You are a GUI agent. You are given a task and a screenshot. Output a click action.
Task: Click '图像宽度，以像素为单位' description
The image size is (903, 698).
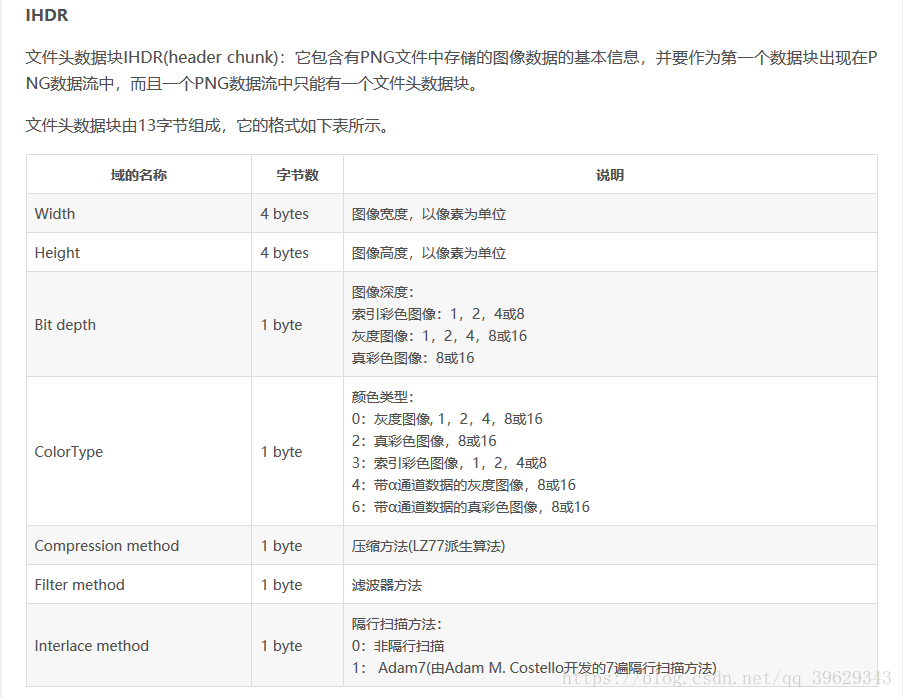pyautogui.click(x=429, y=214)
